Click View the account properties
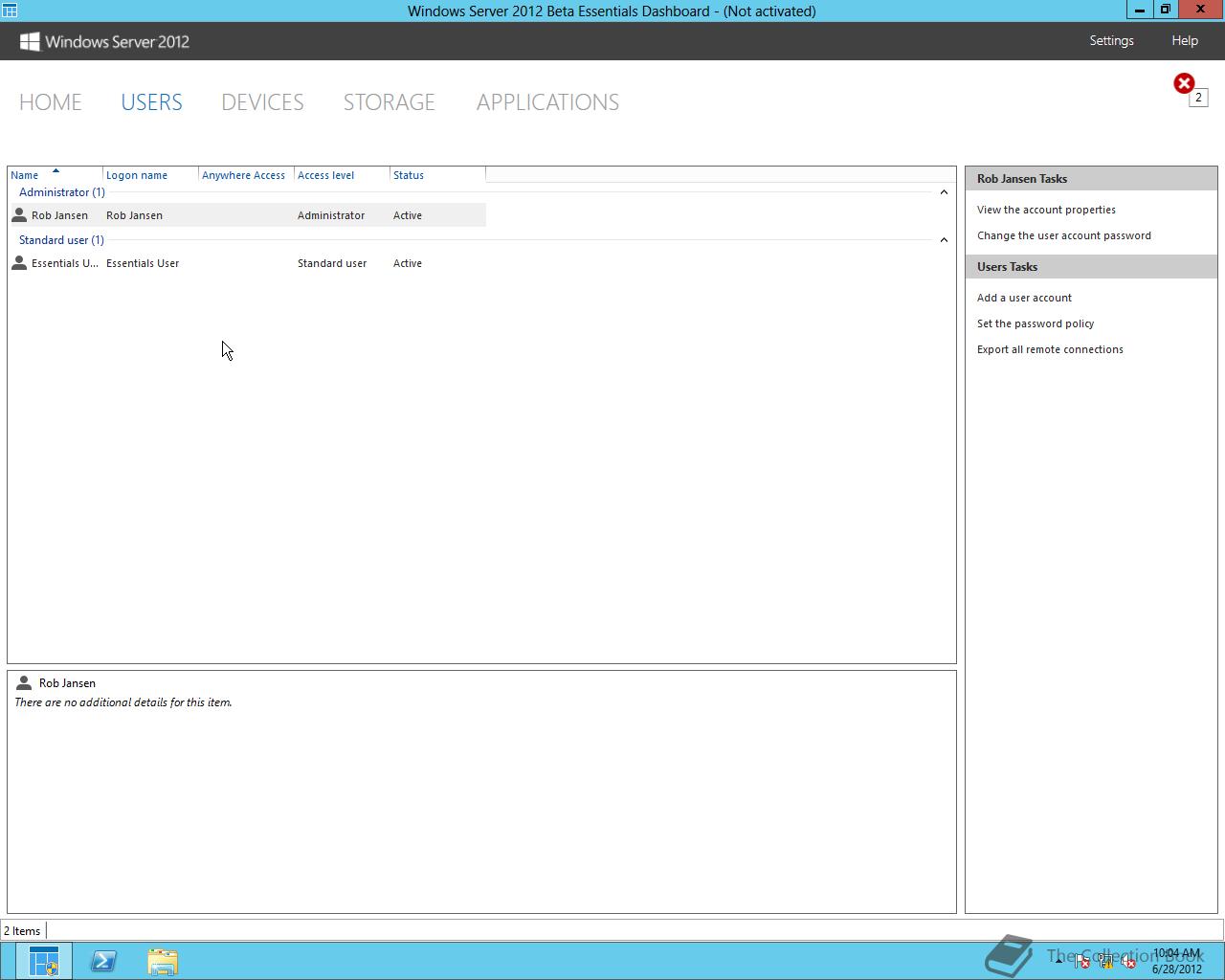This screenshot has height=980, width=1225. pos(1046,210)
